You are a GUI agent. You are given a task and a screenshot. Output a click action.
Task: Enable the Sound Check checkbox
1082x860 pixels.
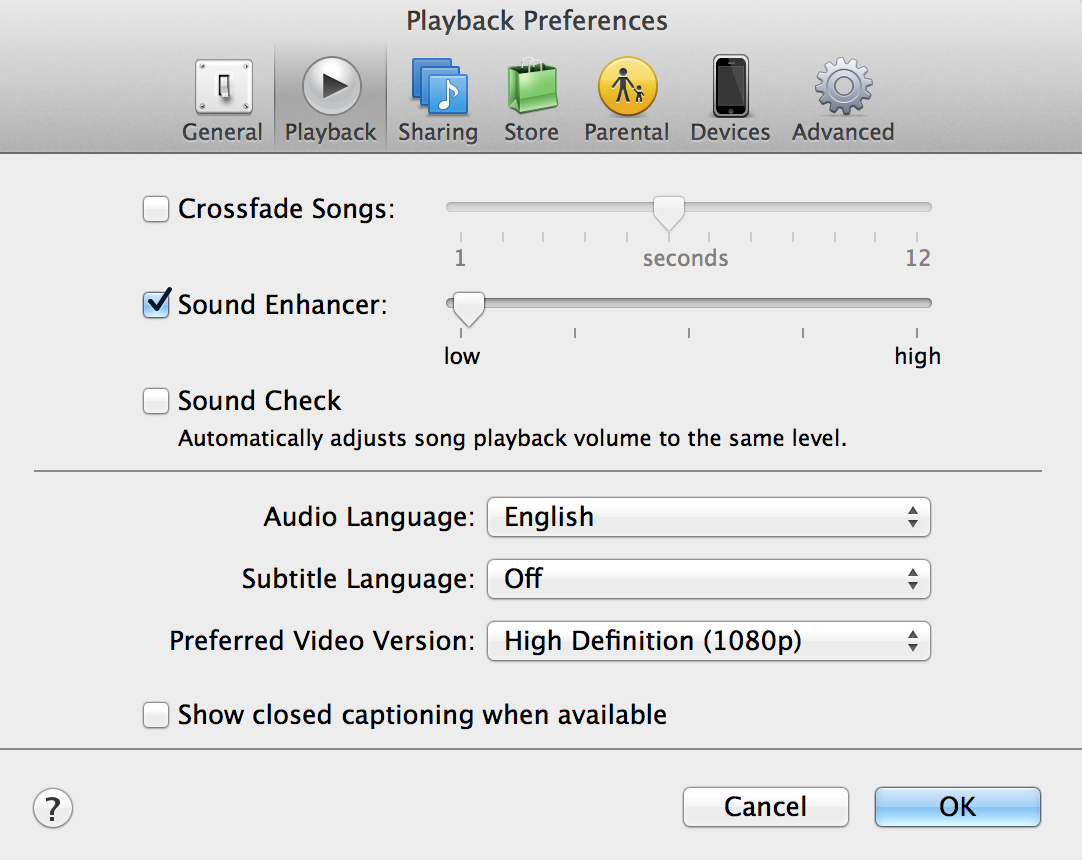pos(156,400)
